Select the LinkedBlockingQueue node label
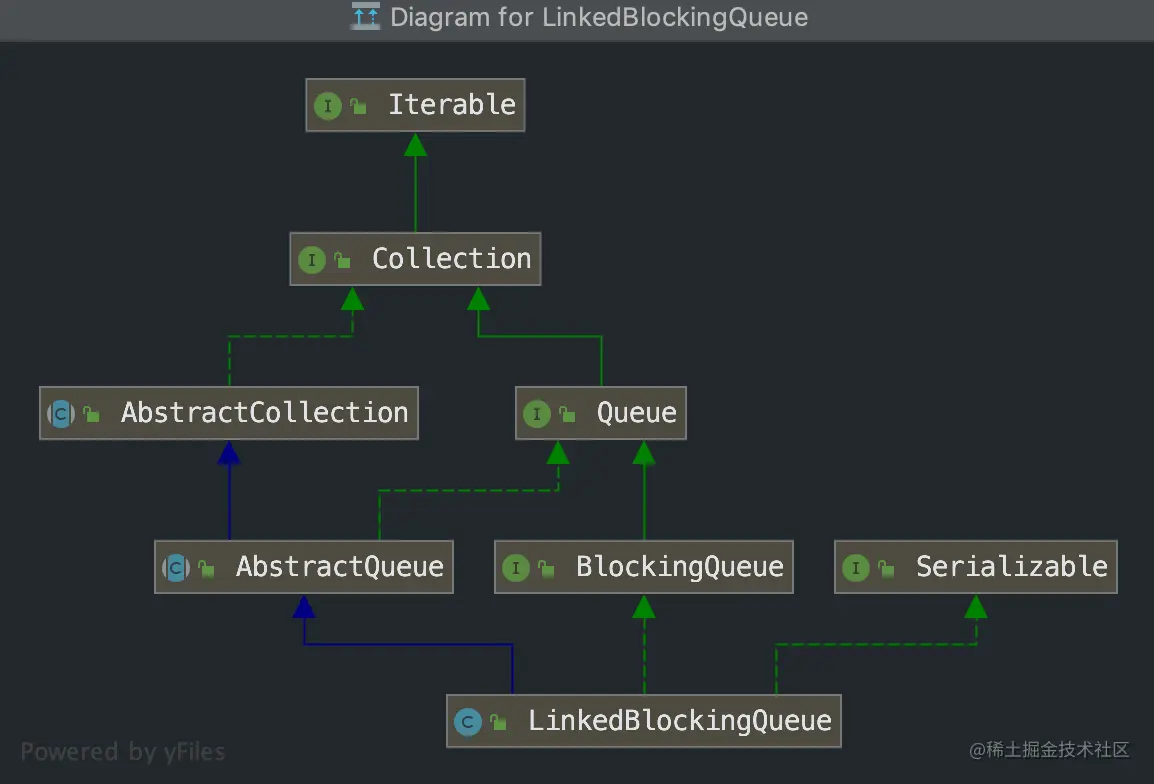This screenshot has width=1154, height=784. point(680,720)
